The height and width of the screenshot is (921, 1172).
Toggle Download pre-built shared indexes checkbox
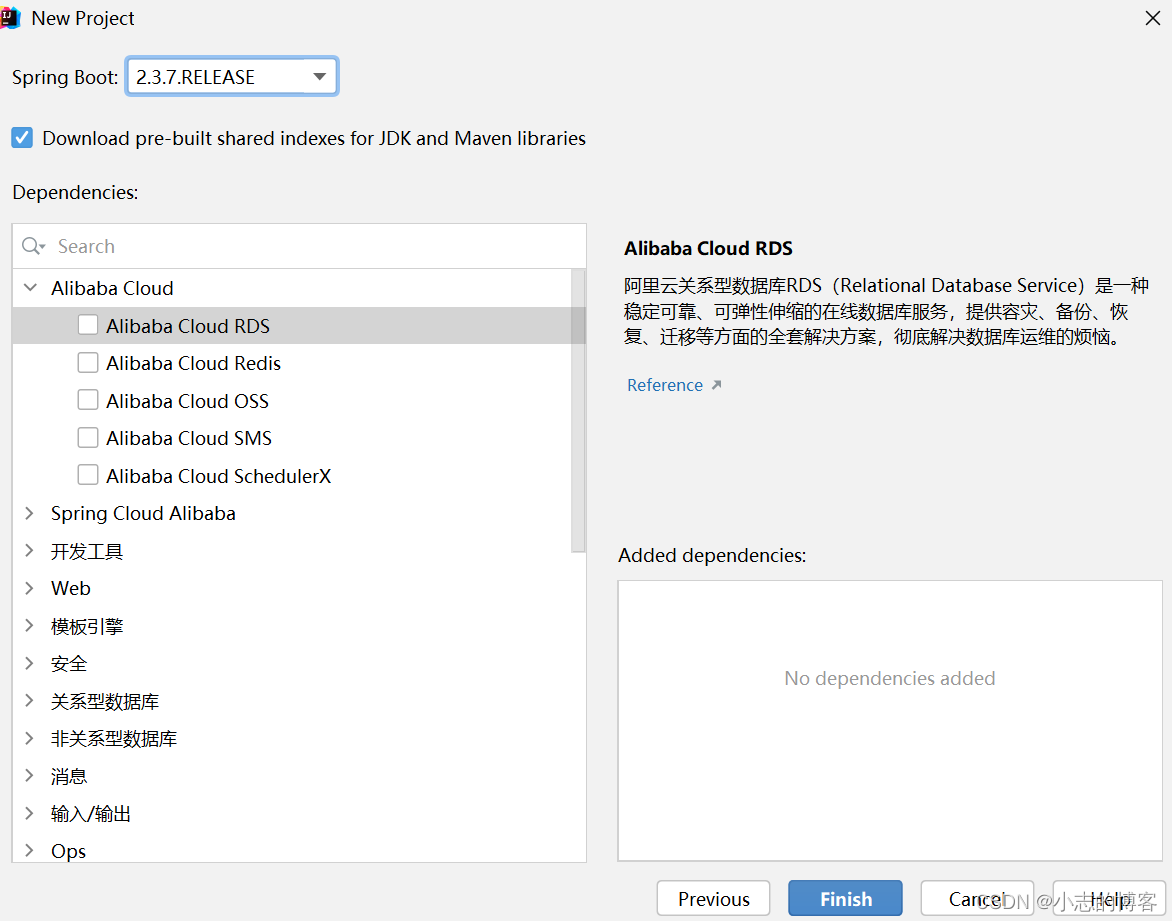pos(22,138)
